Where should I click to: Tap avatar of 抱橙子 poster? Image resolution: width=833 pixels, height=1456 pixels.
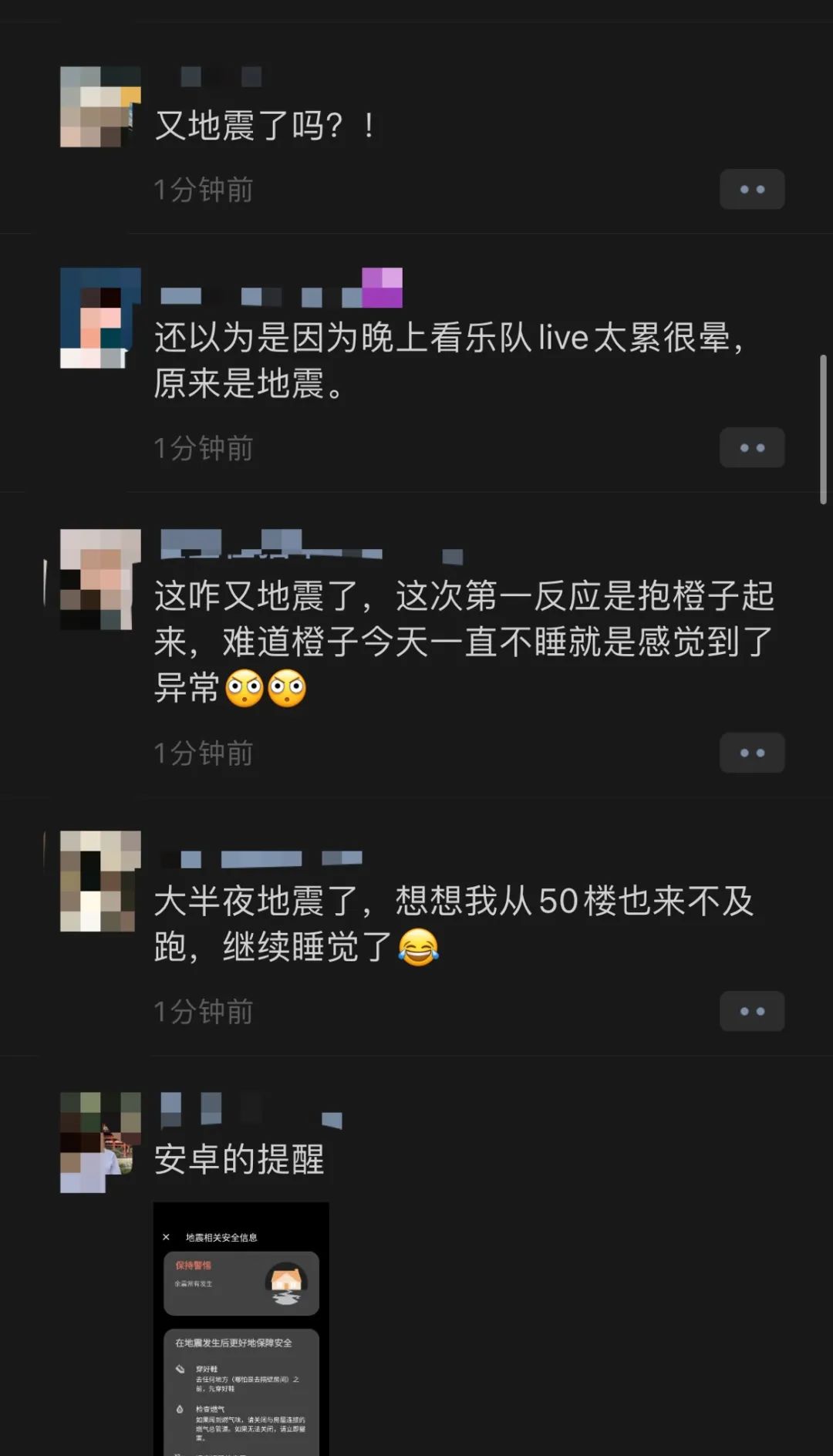pos(100,579)
